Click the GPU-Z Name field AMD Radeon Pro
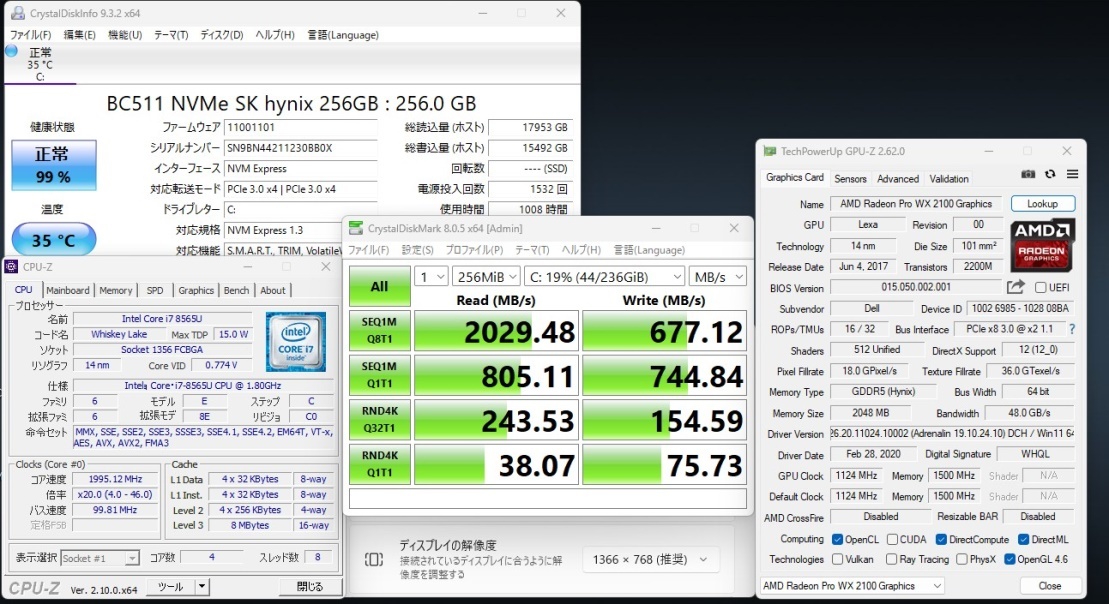Viewport: 1109px width, 604px height. tap(916, 204)
